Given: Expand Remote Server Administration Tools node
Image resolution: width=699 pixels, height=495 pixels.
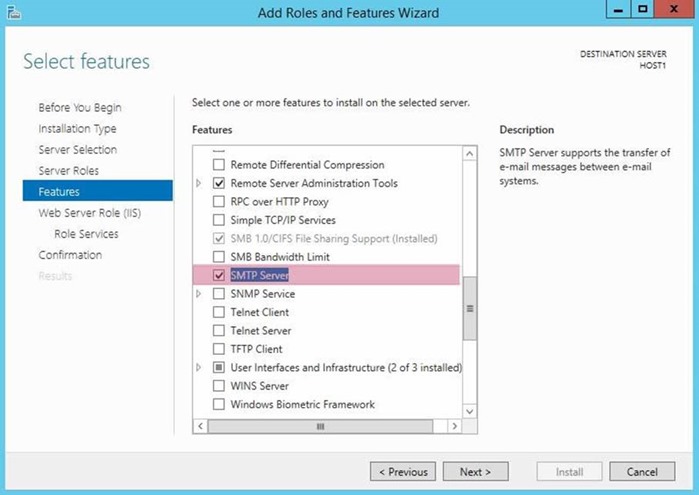Looking at the screenshot, I should pyautogui.click(x=199, y=183).
